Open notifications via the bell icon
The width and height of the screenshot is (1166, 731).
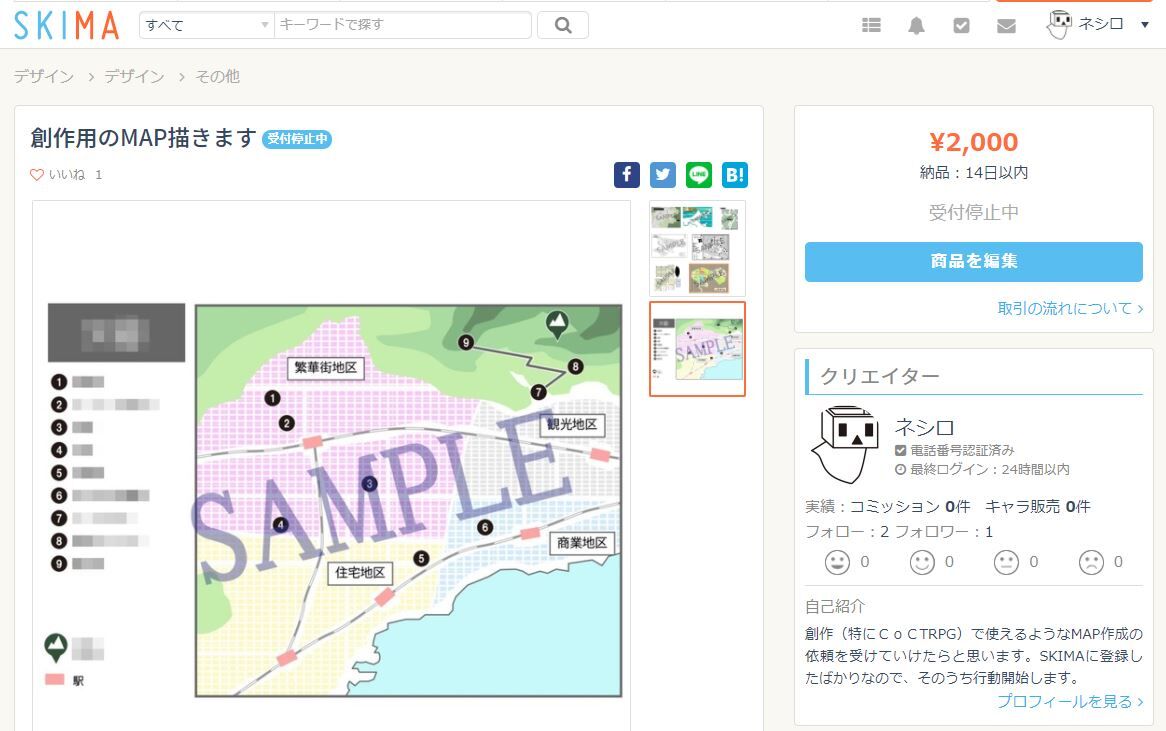(x=916, y=24)
